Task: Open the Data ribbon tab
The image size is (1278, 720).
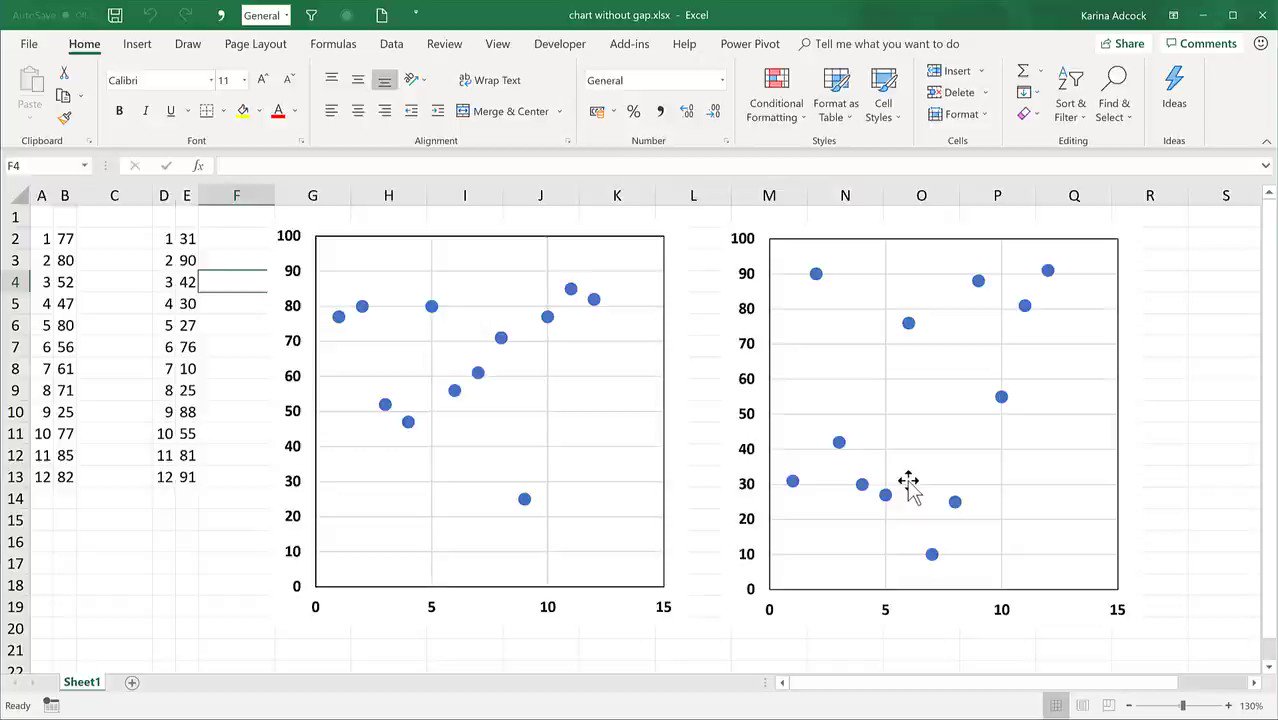Action: (391, 43)
